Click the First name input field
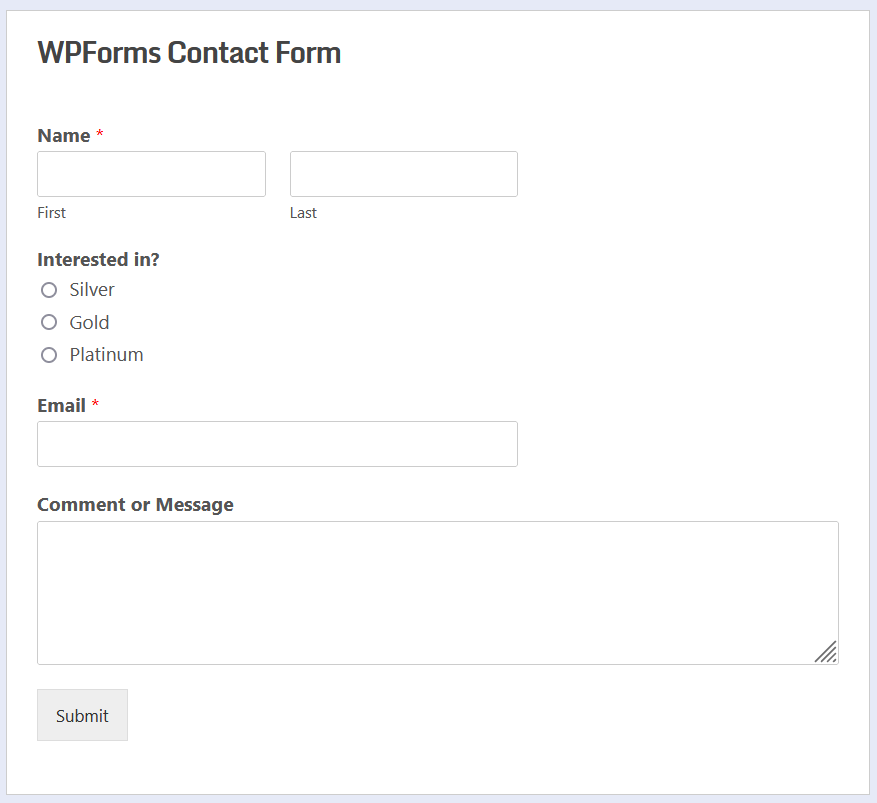The width and height of the screenshot is (877, 803). pos(151,174)
